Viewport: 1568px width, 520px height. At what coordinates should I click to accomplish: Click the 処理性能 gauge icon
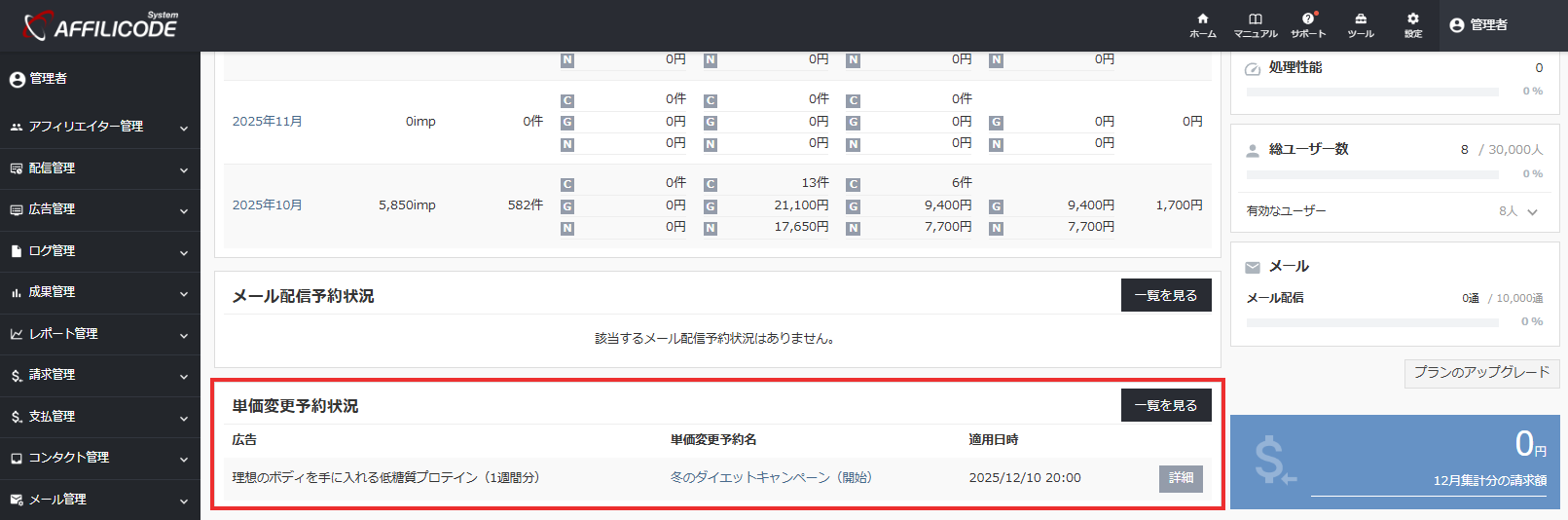point(1253,68)
